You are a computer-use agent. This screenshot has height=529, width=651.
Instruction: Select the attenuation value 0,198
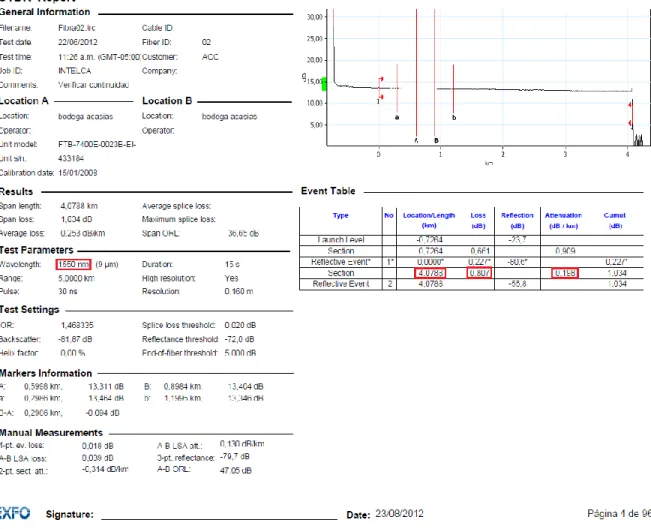coord(565,273)
